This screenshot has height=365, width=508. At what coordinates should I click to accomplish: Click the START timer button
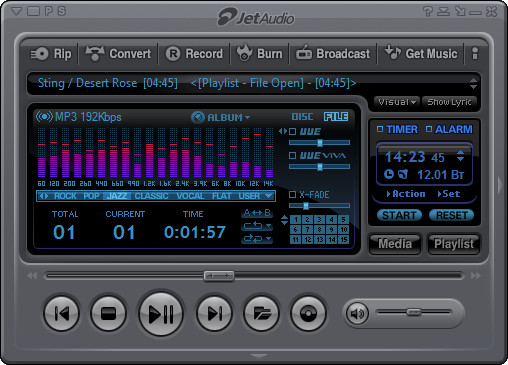click(399, 215)
